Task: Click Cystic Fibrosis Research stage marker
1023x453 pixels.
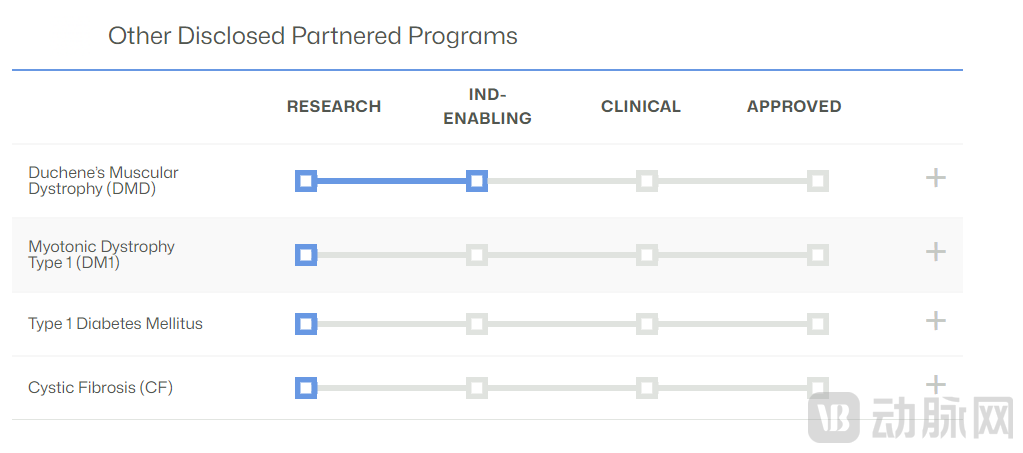Action: coord(306,388)
